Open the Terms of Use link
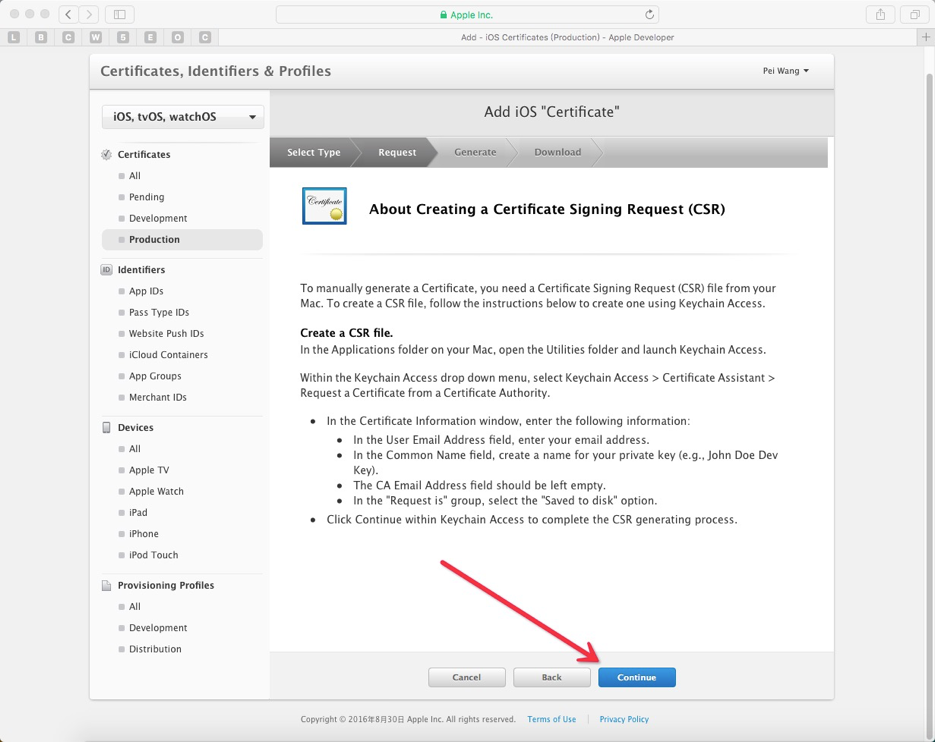This screenshot has height=742, width=935. pos(552,719)
